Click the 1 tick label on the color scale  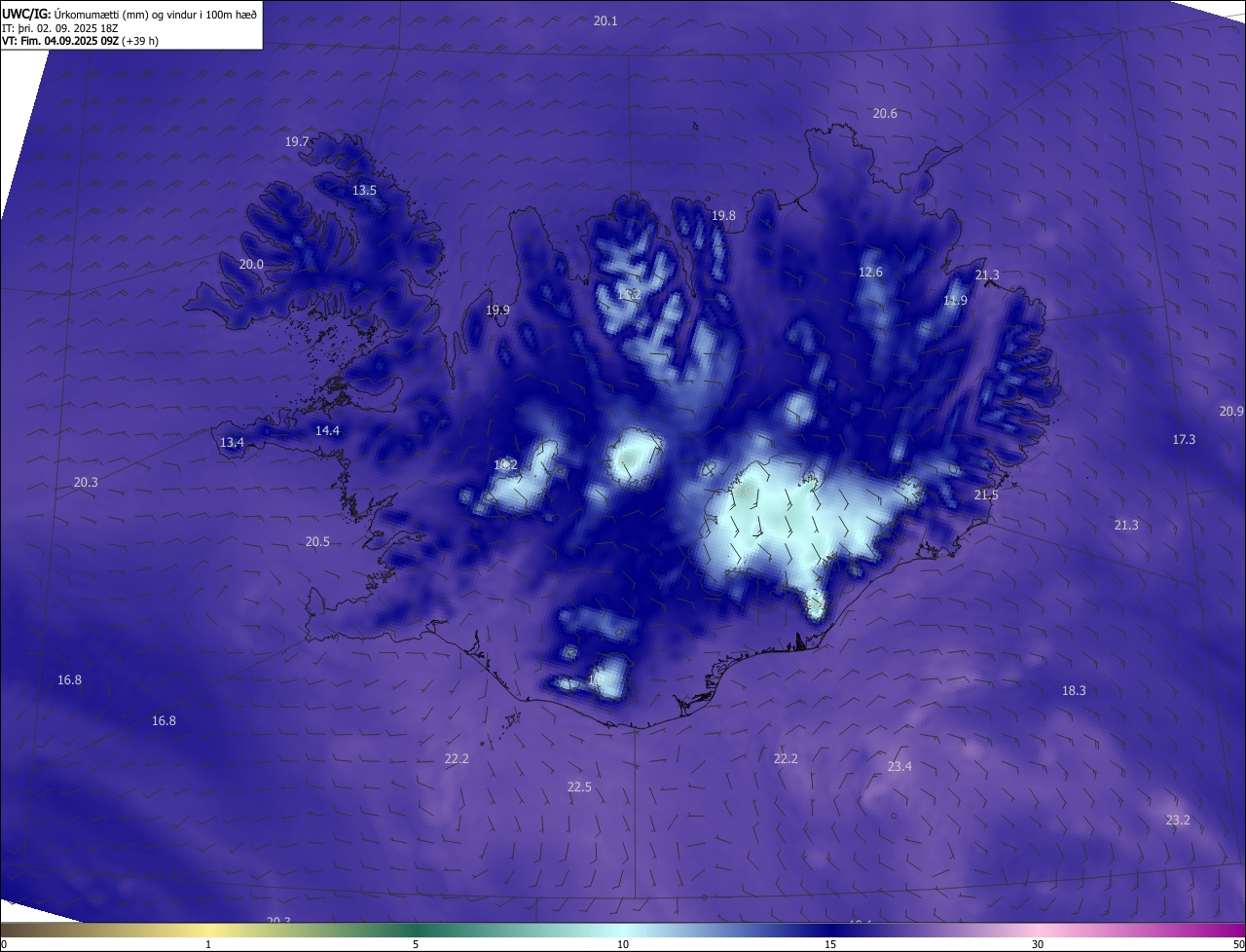(x=208, y=945)
